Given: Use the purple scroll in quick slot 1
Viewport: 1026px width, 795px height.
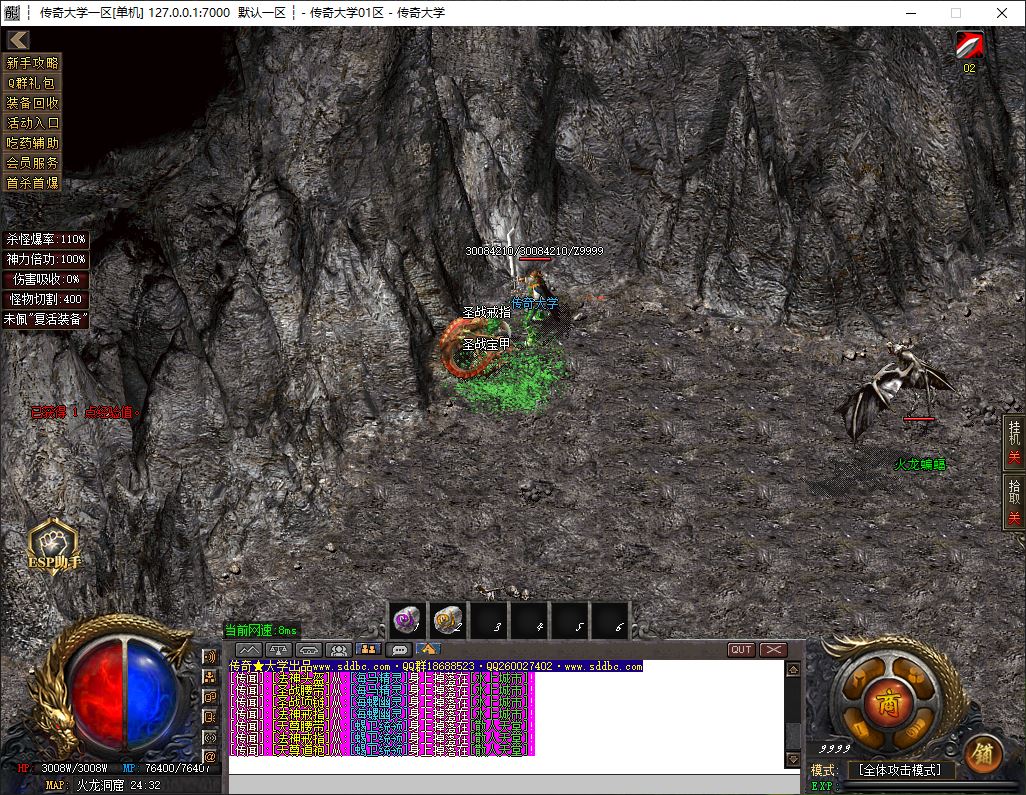Looking at the screenshot, I should tap(407, 622).
